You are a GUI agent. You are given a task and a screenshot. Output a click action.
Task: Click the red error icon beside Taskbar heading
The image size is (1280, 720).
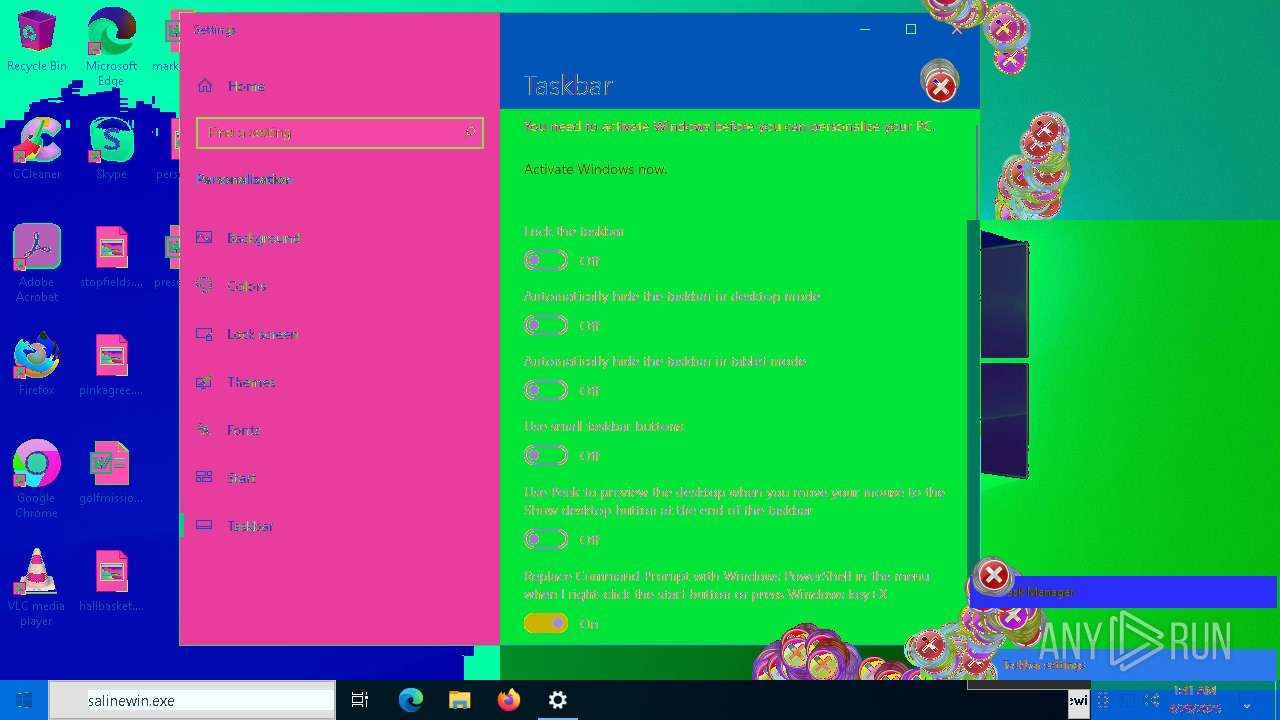940,87
